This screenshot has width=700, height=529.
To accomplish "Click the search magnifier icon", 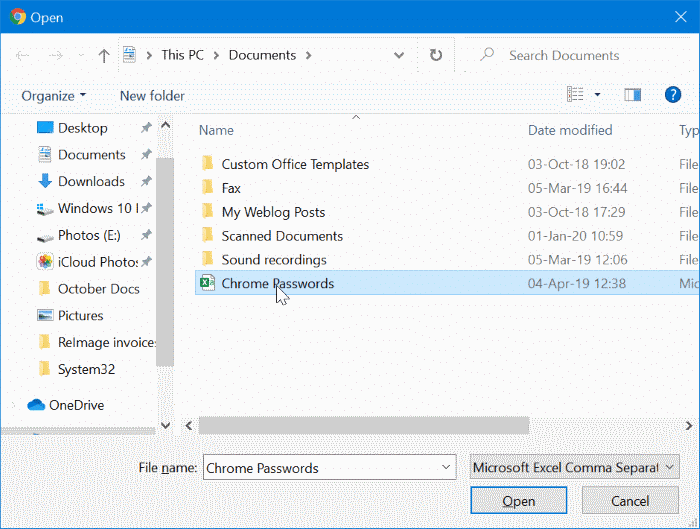I will [487, 55].
